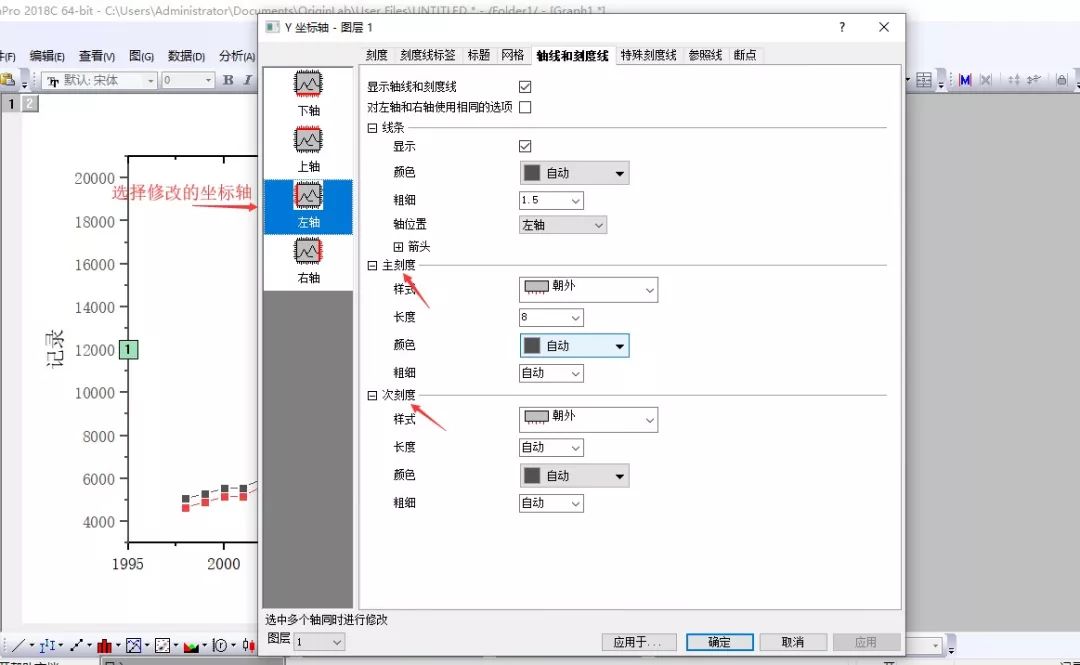Click the Line plot tool icon
1080x665 pixels.
tap(19, 646)
